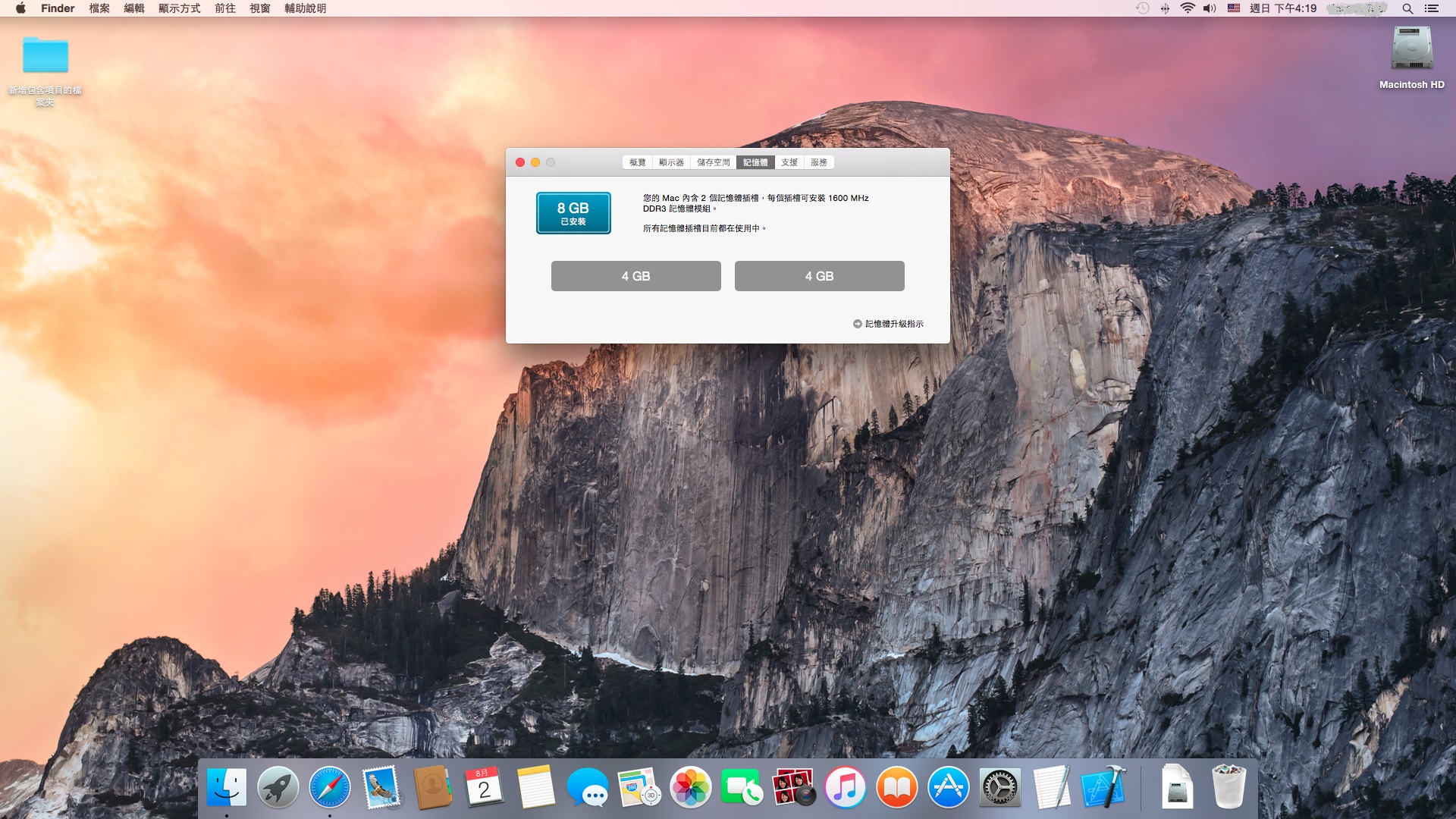This screenshot has width=1456, height=819.
Task: Open TextEdit paper-and-pen icon in Dock
Action: (x=1052, y=787)
